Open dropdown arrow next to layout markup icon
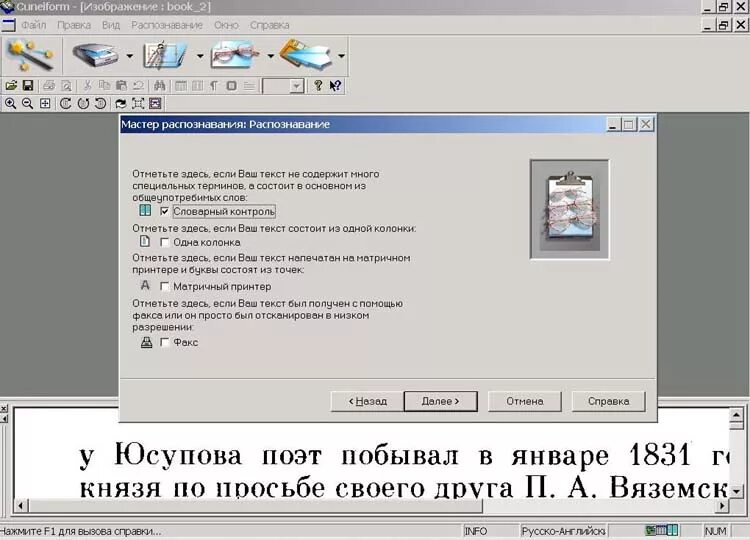The image size is (750, 540). [200, 56]
